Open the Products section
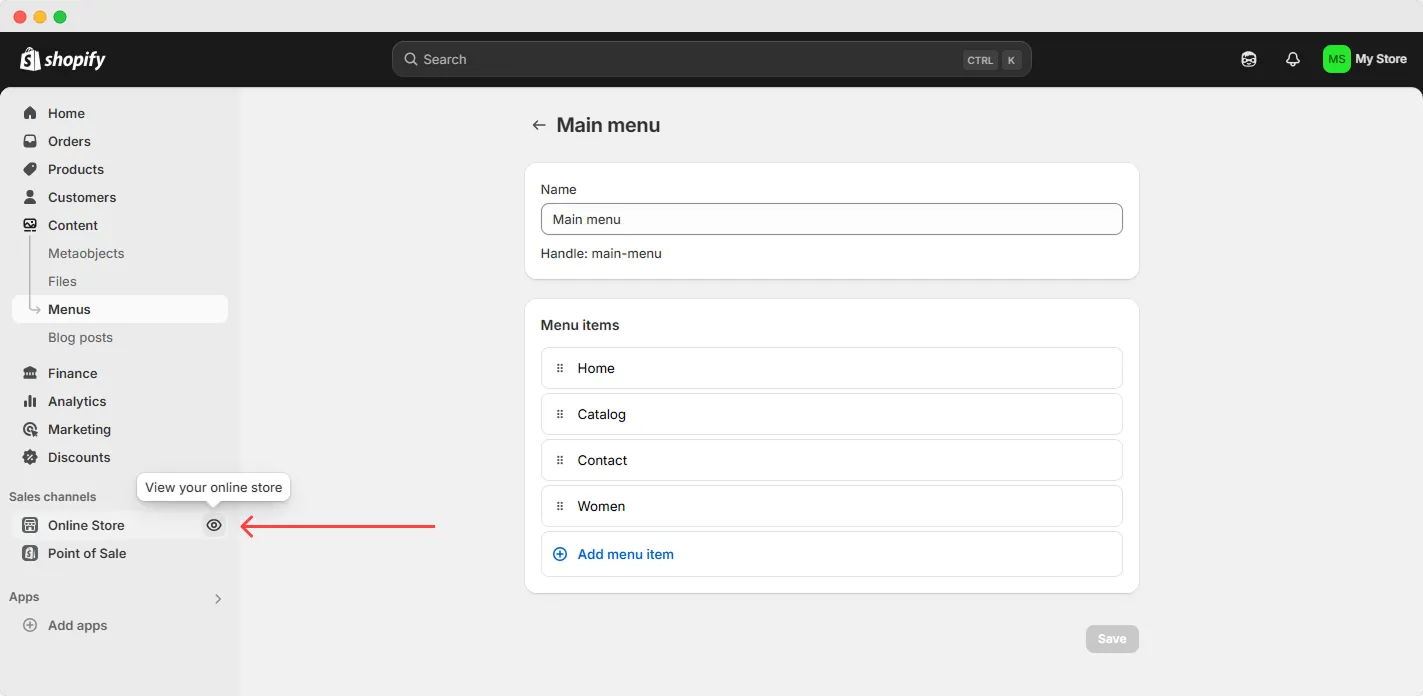This screenshot has width=1423, height=696. pyautogui.click(x=75, y=169)
